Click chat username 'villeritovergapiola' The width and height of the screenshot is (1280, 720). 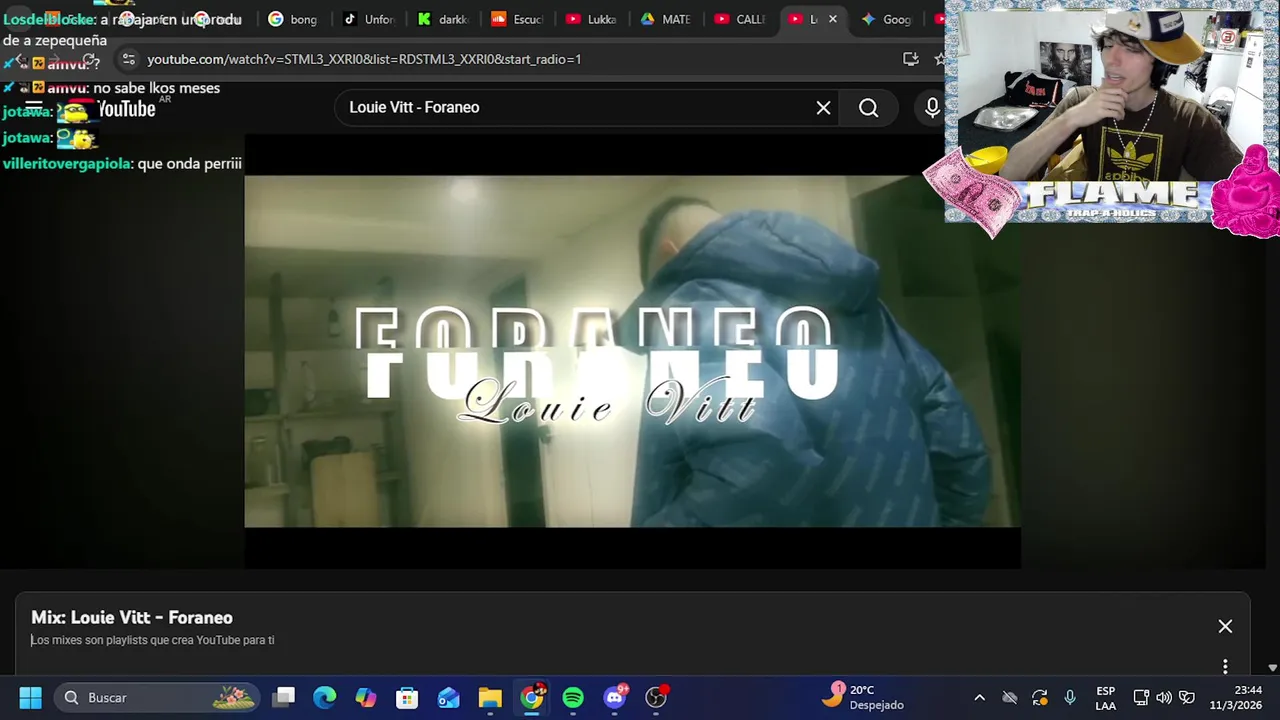66,164
